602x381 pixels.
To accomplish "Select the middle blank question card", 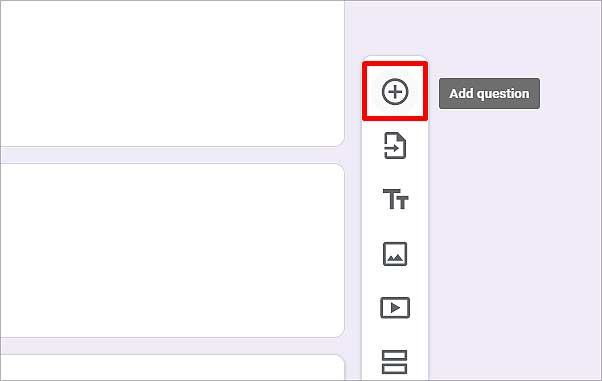I will tap(172, 250).
